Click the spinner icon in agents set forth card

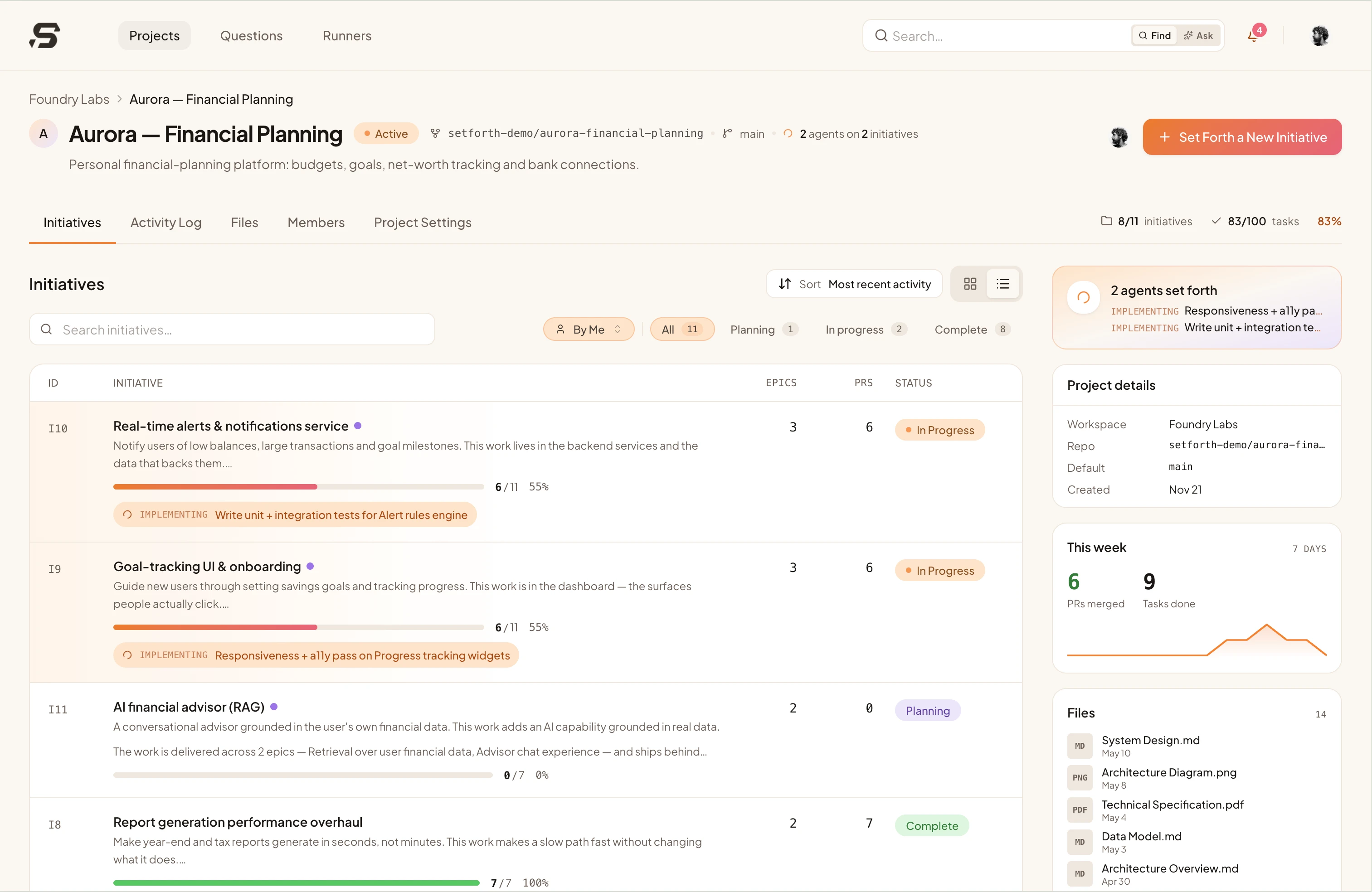tap(1083, 297)
